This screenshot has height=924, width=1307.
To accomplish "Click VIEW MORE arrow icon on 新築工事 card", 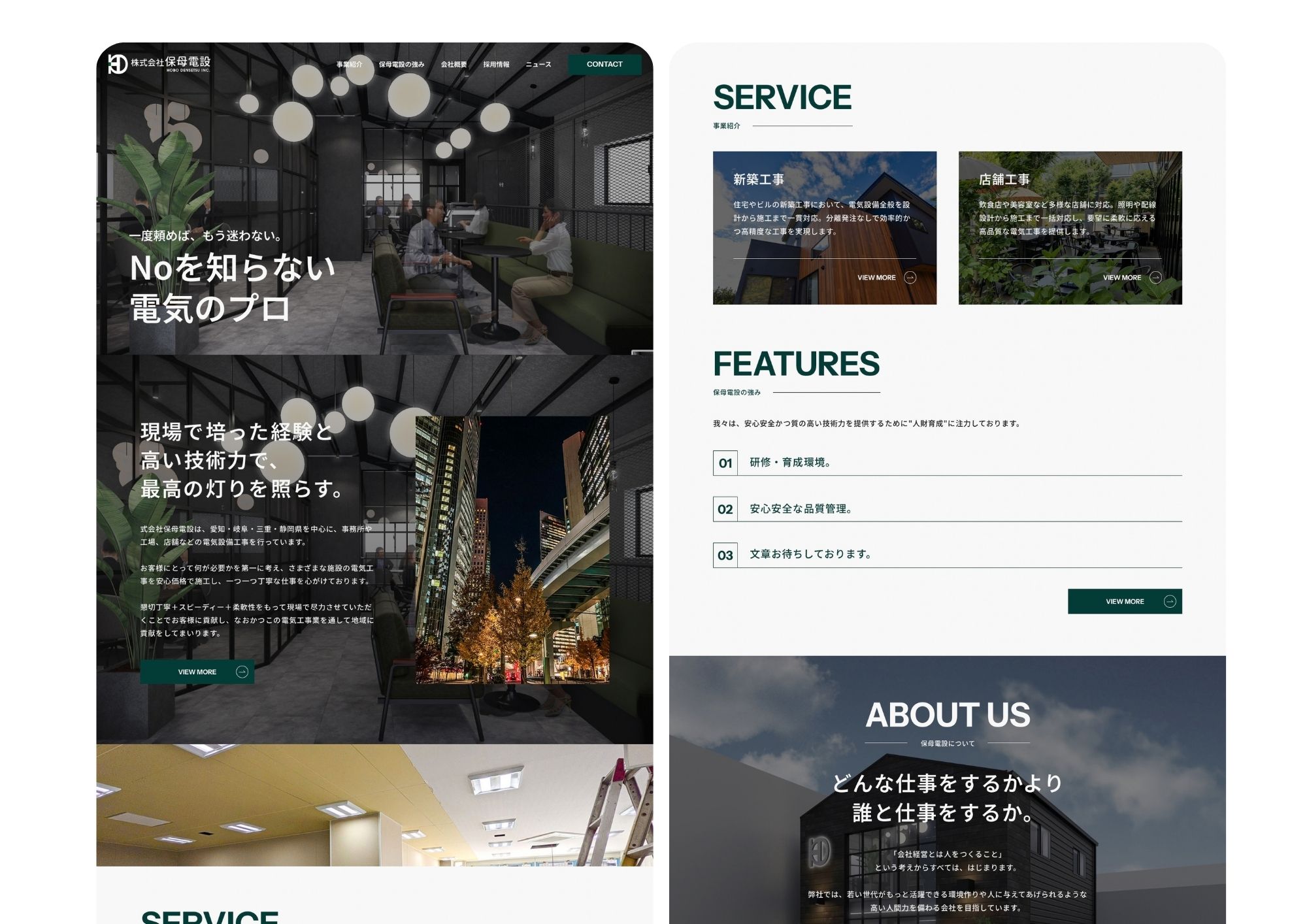I will tap(910, 278).
